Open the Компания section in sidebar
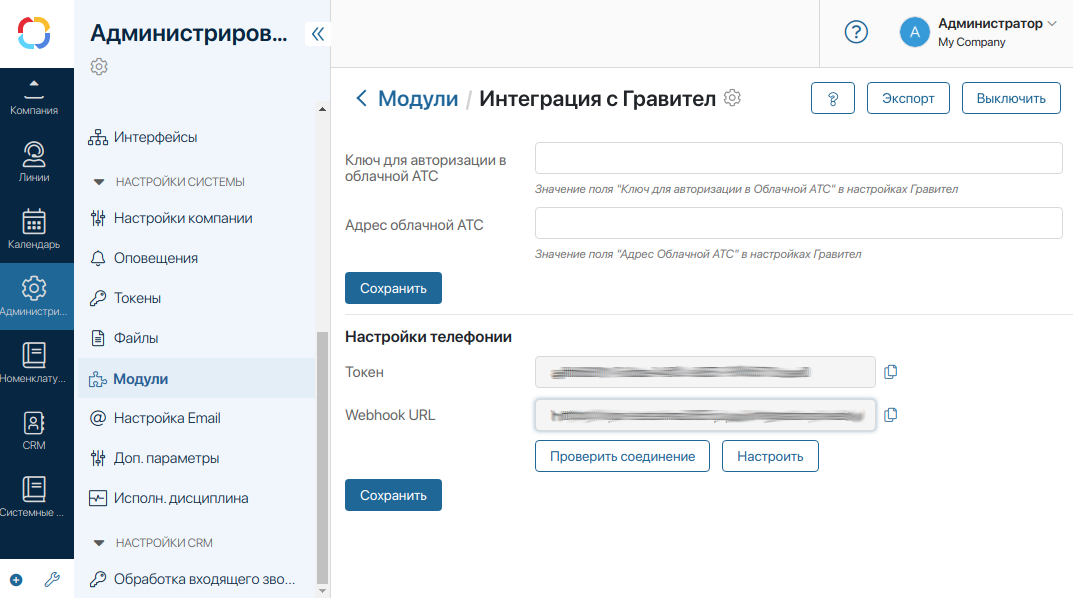 34,96
